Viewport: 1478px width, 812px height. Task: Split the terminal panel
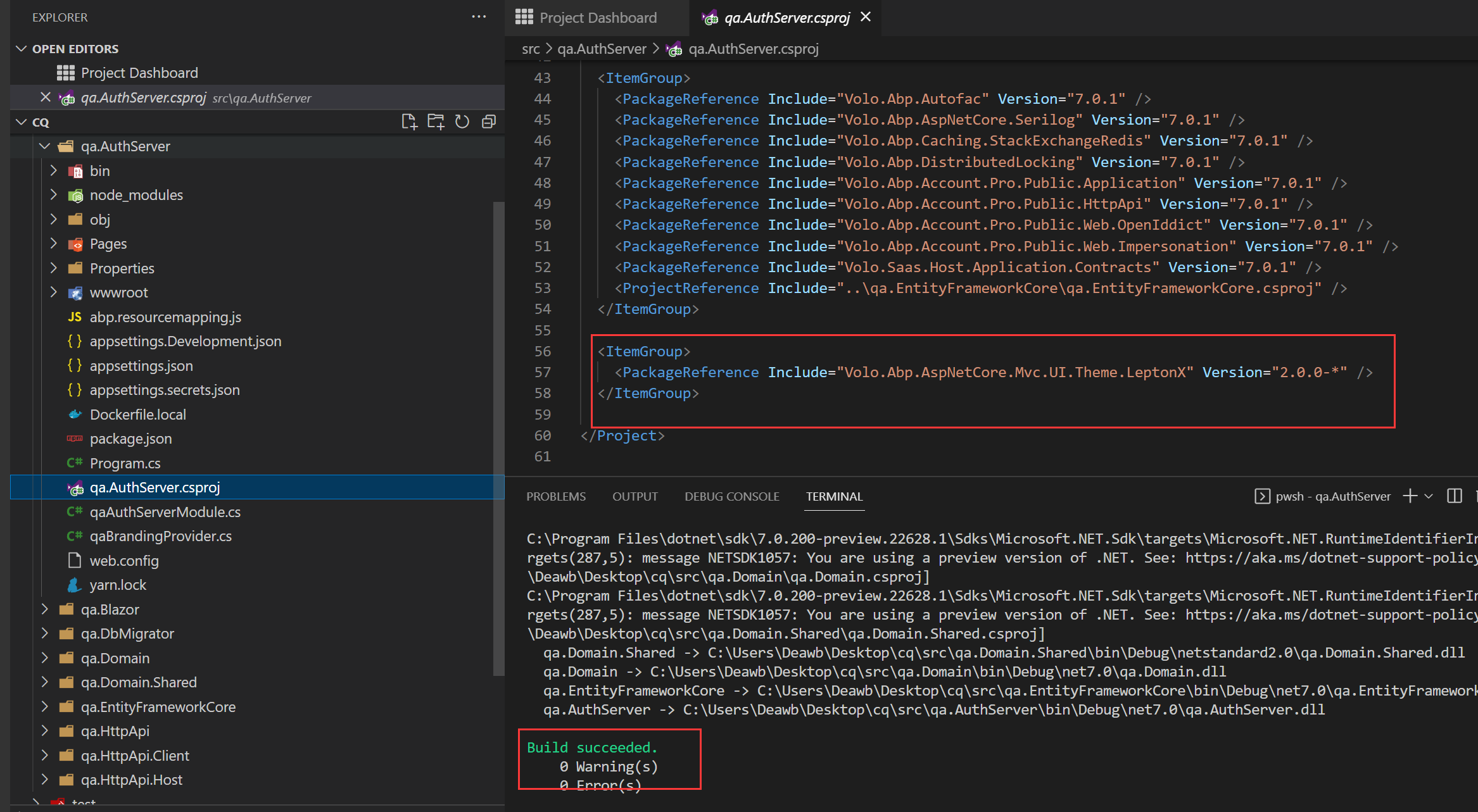1455,496
